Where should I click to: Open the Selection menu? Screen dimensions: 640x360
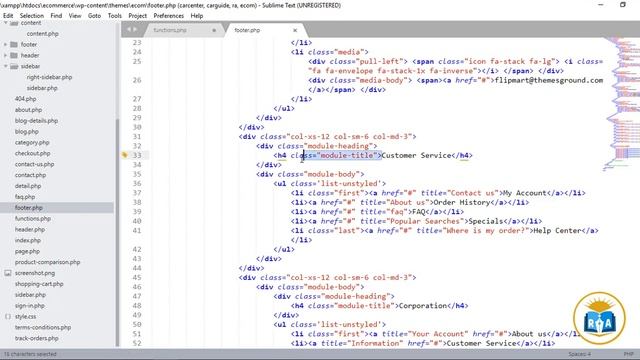[x=31, y=16]
